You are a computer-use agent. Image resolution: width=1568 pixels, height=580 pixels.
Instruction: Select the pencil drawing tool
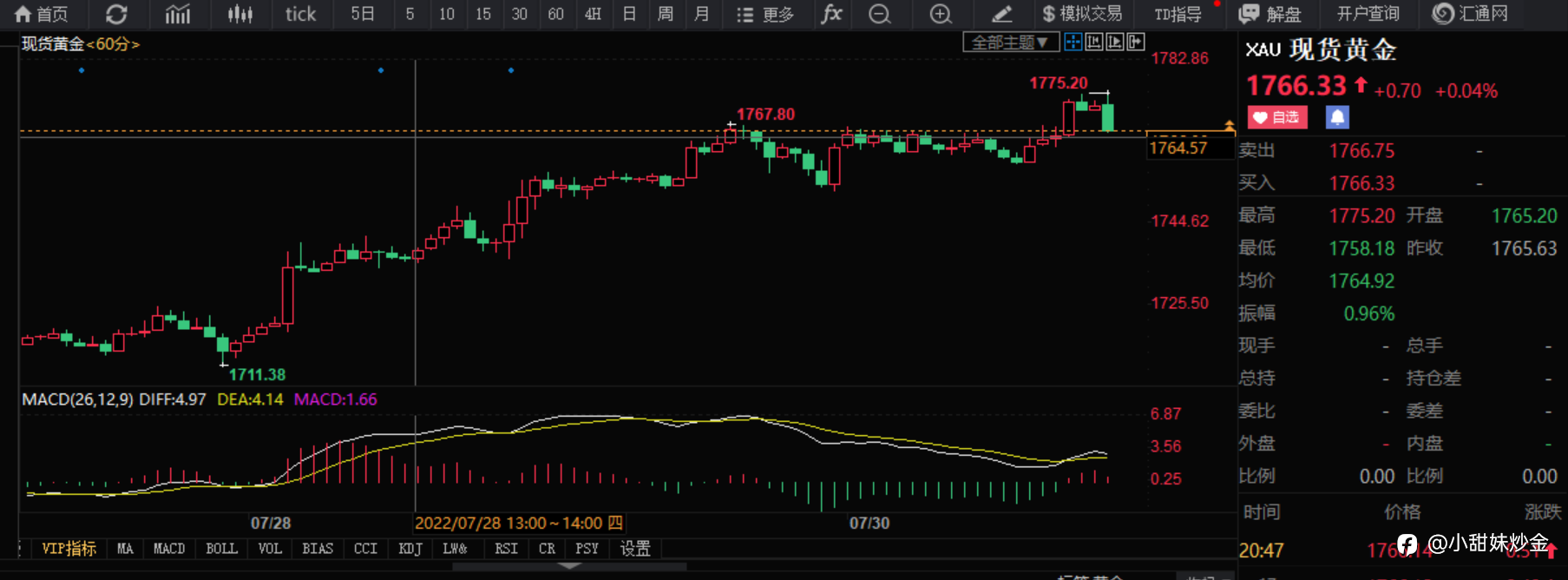1001,14
